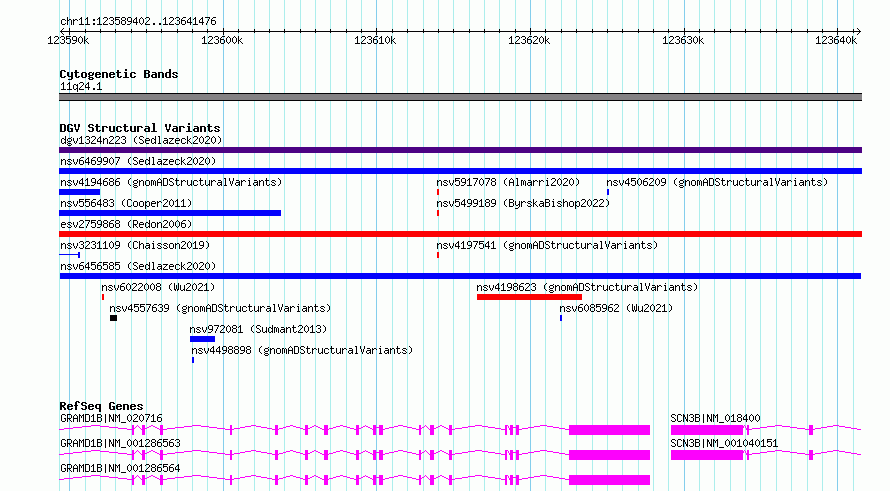890x491 pixels.
Task: Click the RefSeq Genes track title
Action: pos(101,406)
